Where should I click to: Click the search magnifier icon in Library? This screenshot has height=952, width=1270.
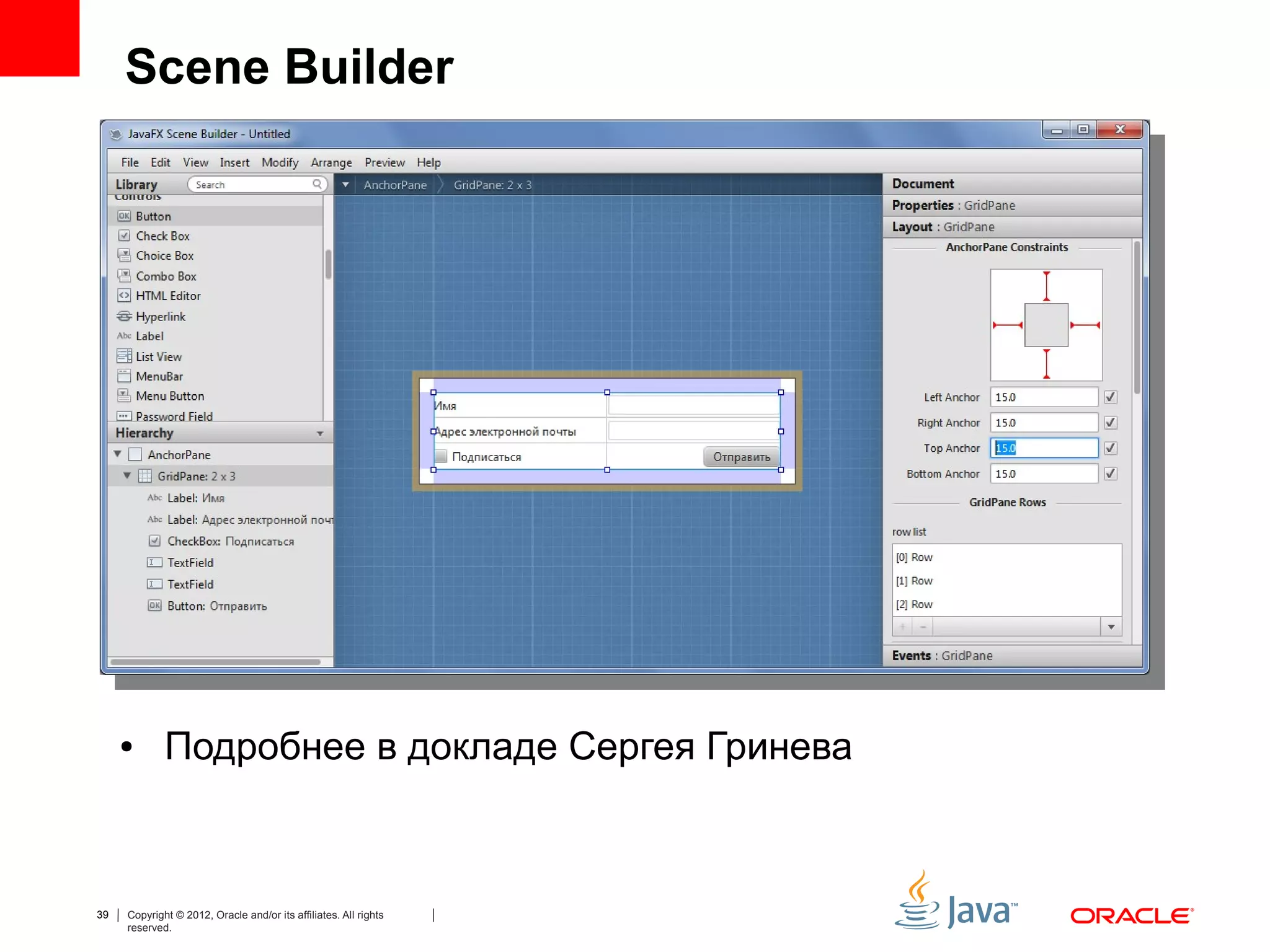pyautogui.click(x=317, y=184)
